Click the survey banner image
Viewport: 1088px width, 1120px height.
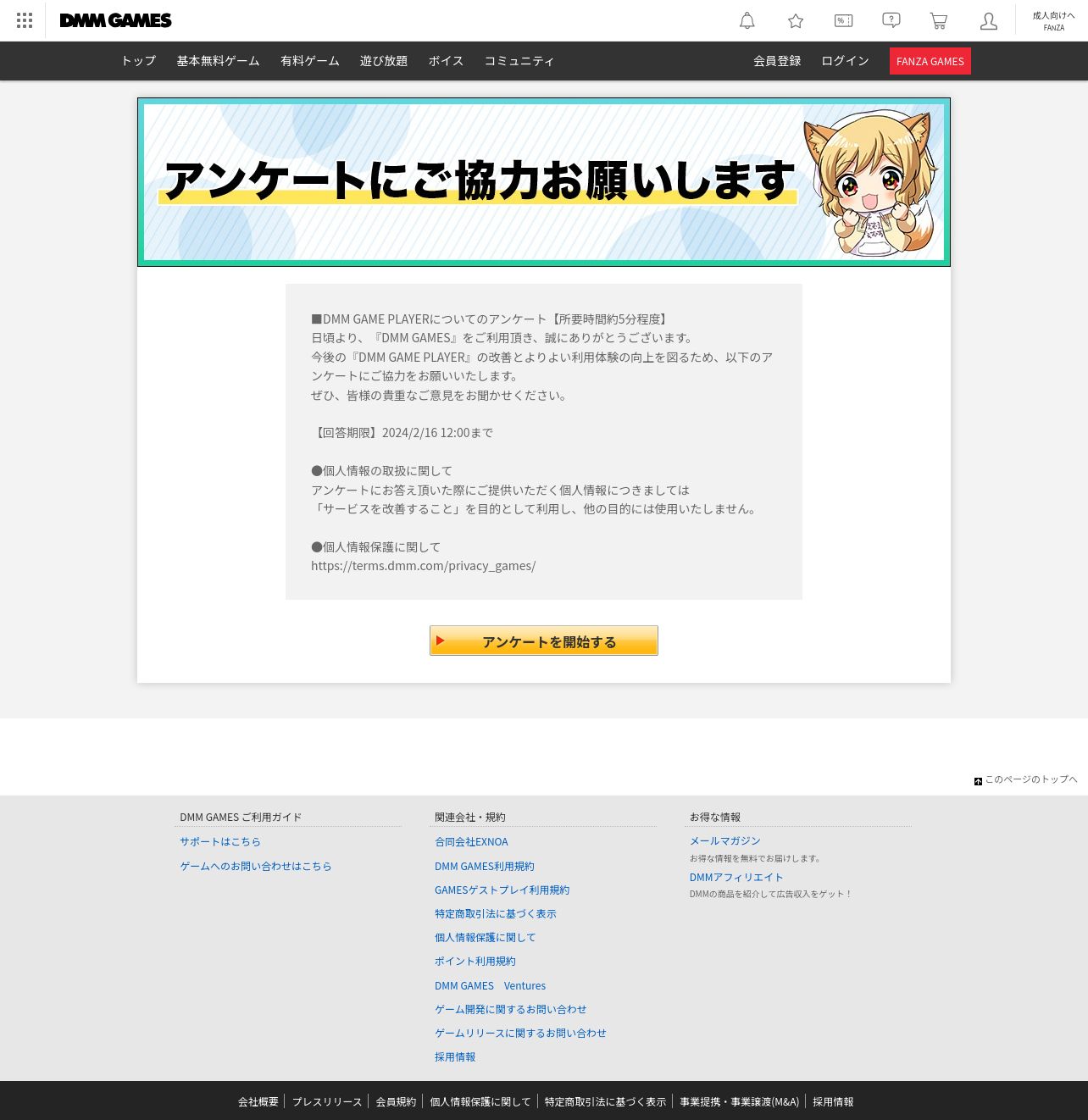(x=544, y=182)
